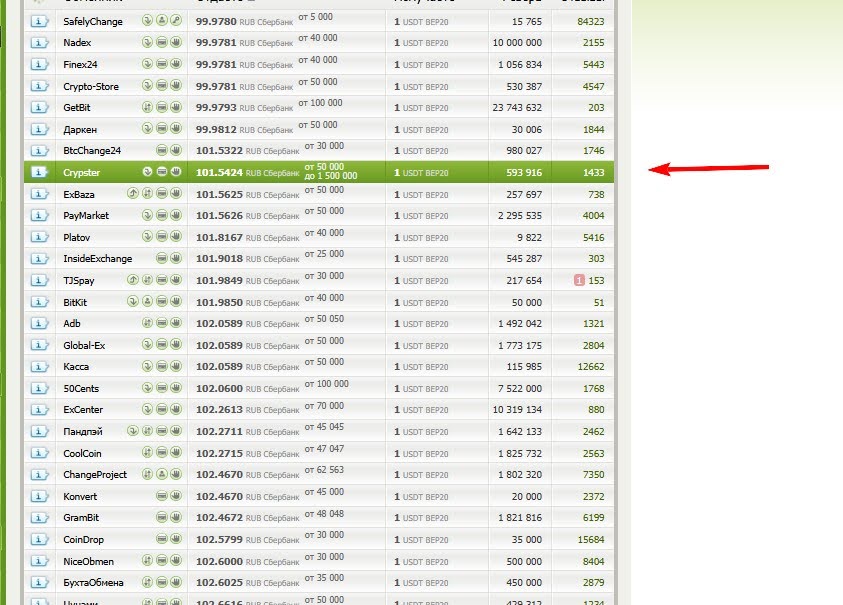Open the info icon for Nadex

coord(39,42)
